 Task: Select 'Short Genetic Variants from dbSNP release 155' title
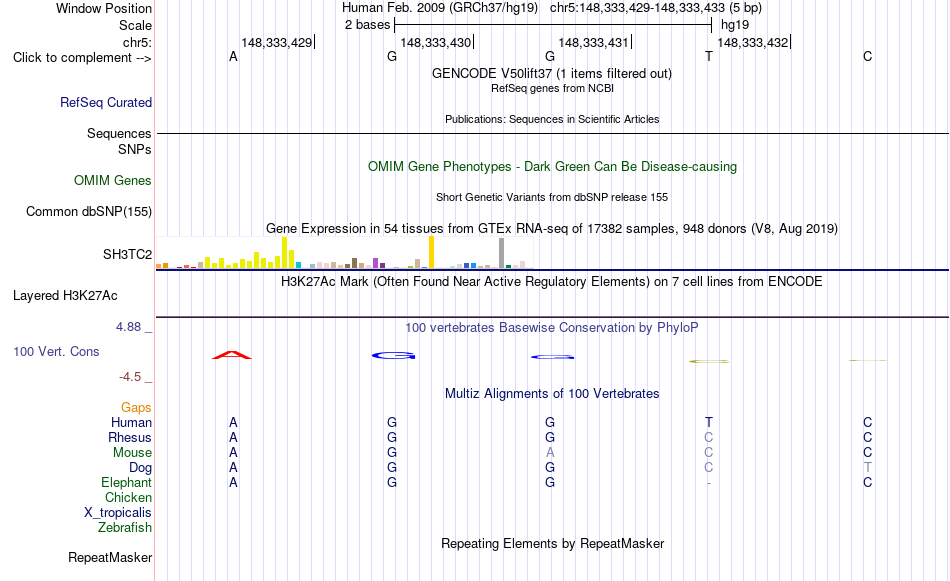[x=552, y=198]
